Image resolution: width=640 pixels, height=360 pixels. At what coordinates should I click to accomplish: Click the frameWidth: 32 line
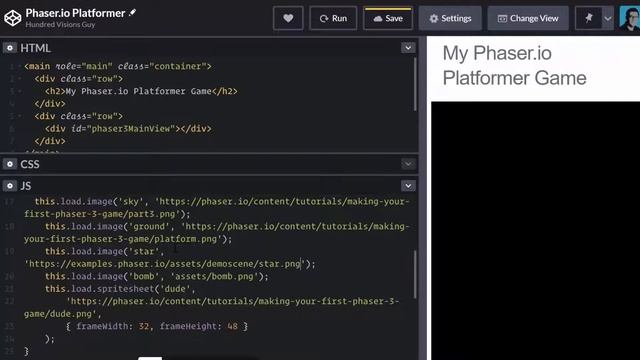point(157,326)
